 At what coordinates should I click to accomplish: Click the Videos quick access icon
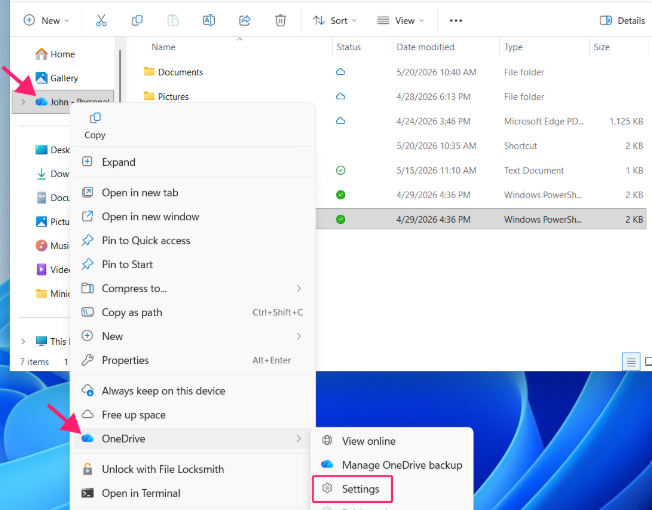click(x=42, y=269)
